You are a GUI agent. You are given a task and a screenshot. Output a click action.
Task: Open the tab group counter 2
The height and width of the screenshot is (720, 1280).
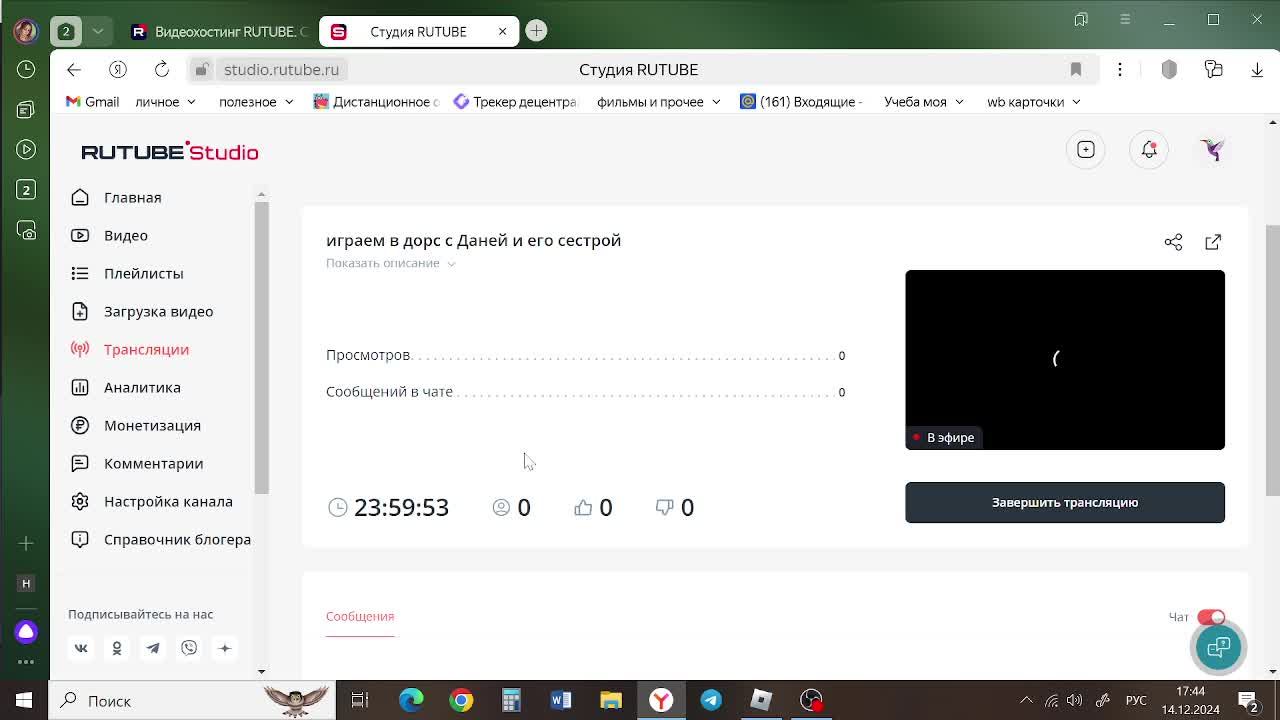66,31
